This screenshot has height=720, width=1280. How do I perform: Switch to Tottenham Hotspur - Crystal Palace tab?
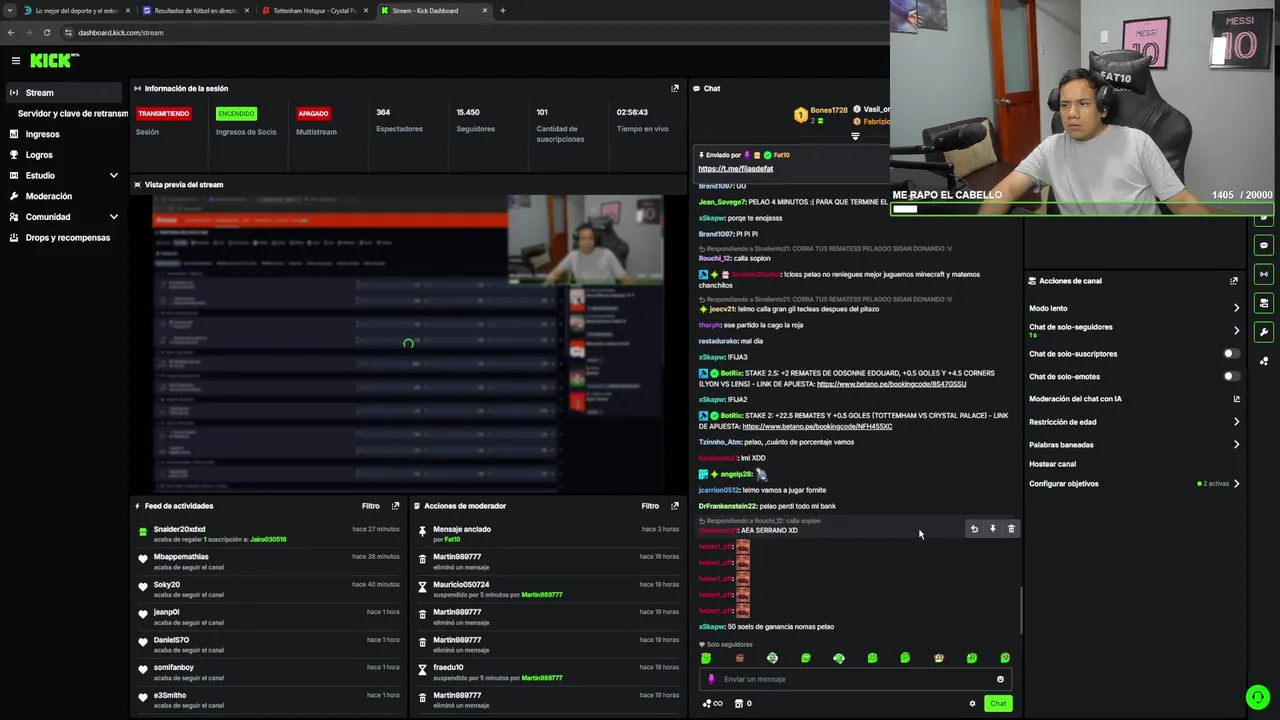(314, 11)
